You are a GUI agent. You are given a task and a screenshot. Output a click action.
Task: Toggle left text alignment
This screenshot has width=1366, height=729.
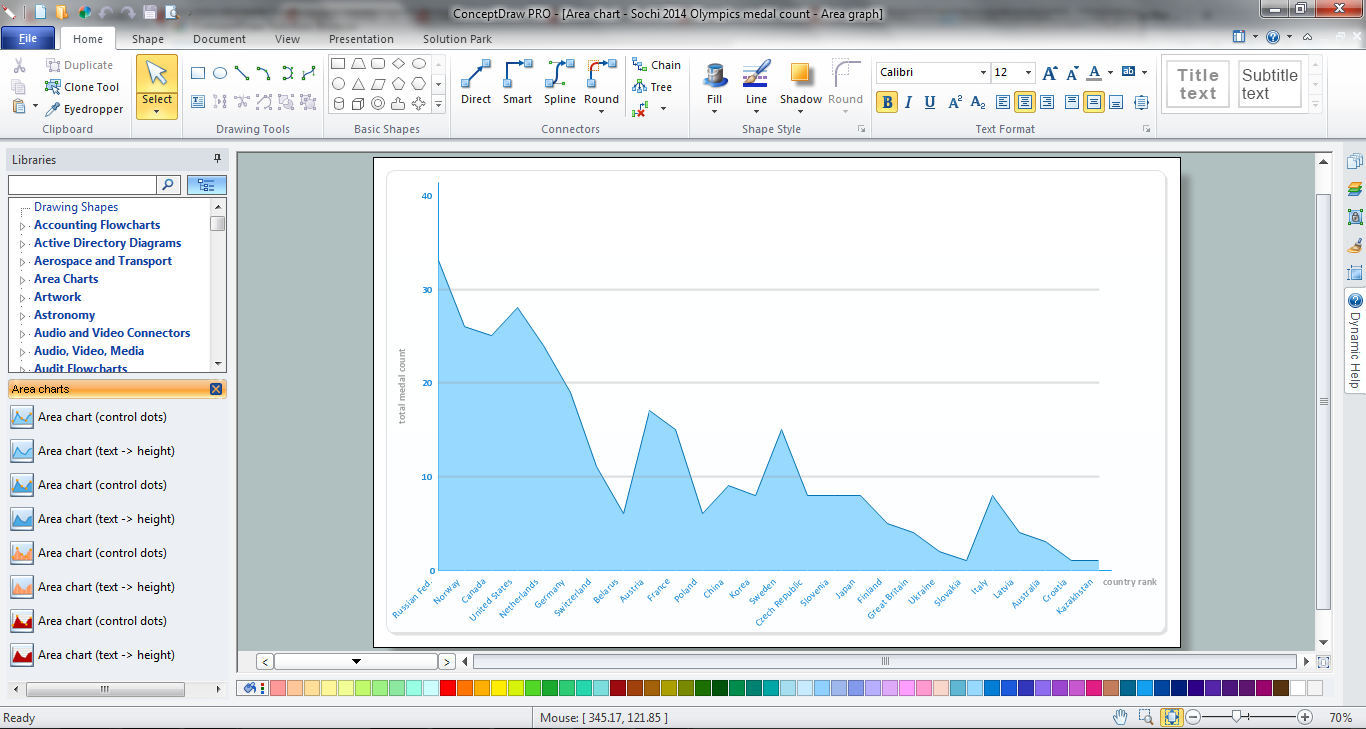(x=1004, y=102)
